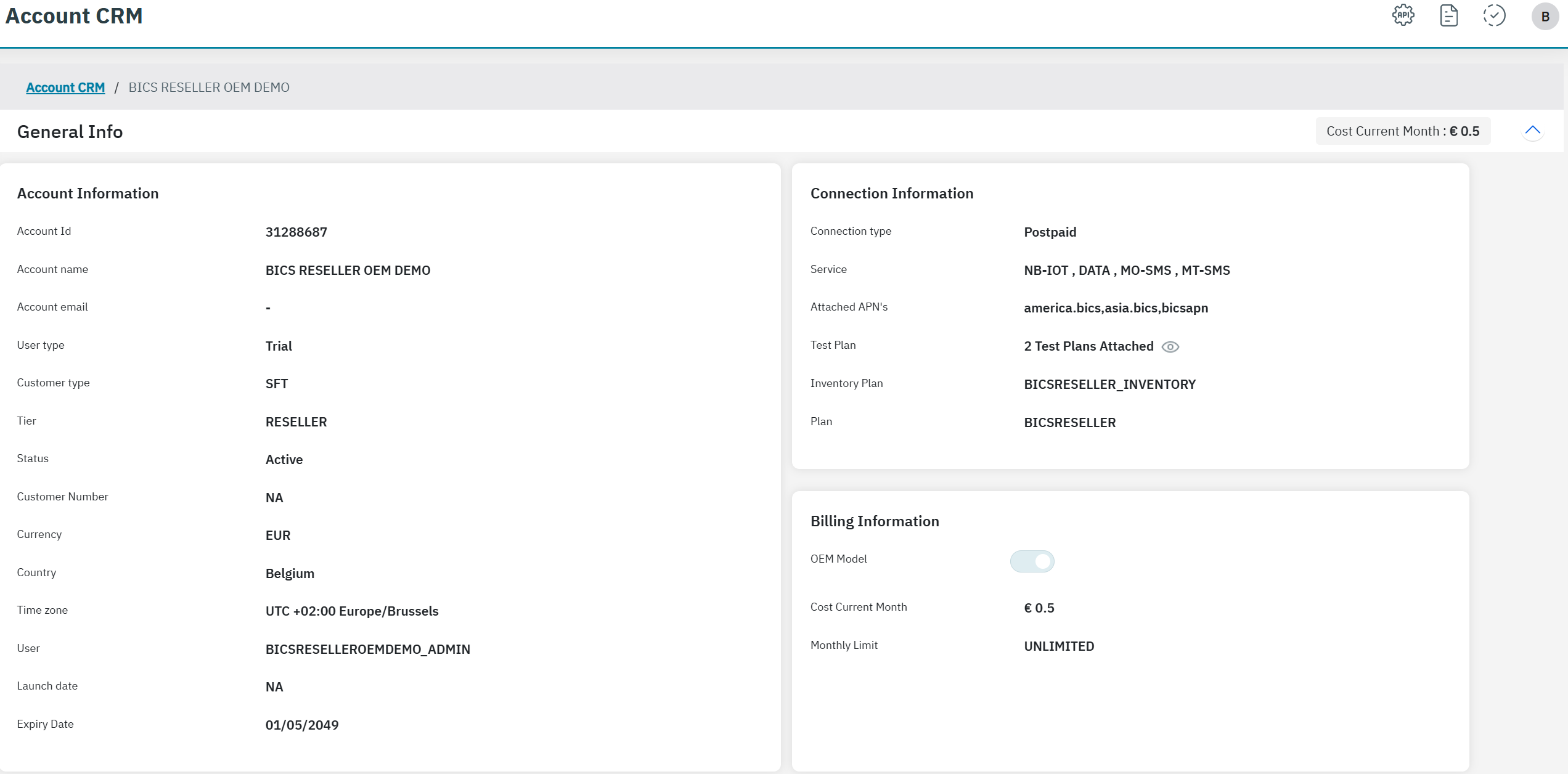Collapse the General Info section chevron

[x=1532, y=131]
